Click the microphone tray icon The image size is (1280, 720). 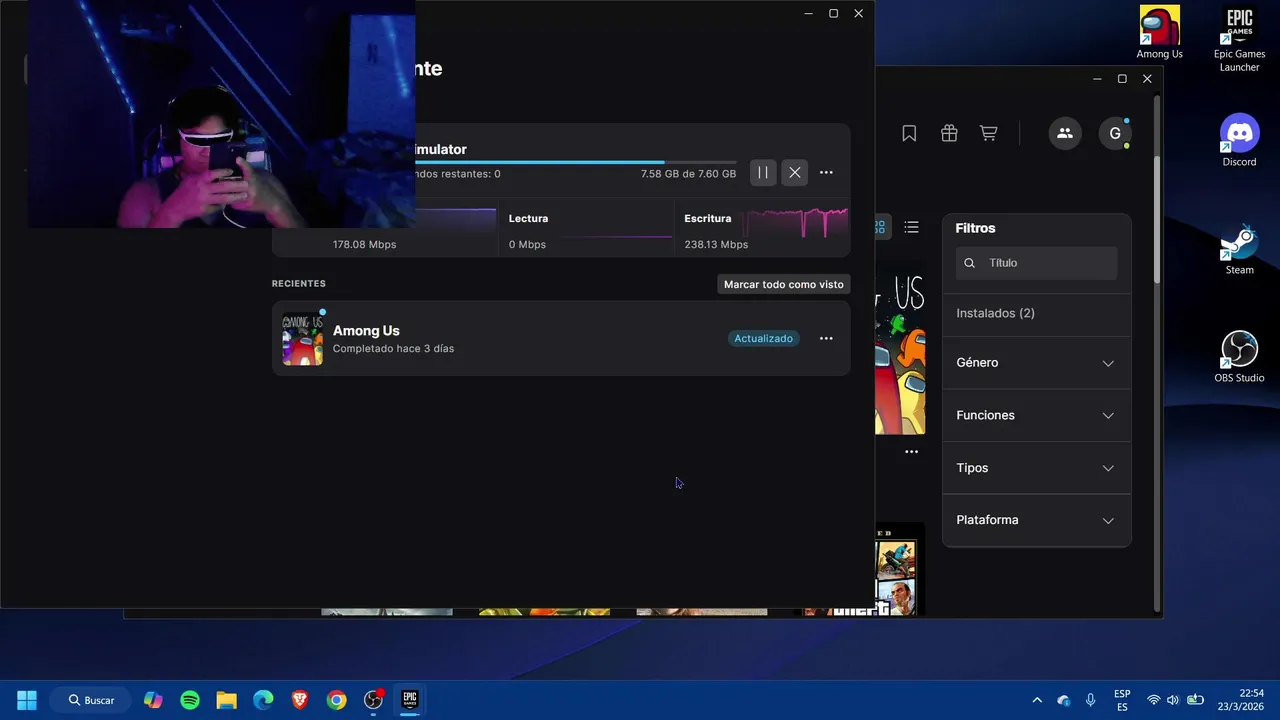point(1091,700)
